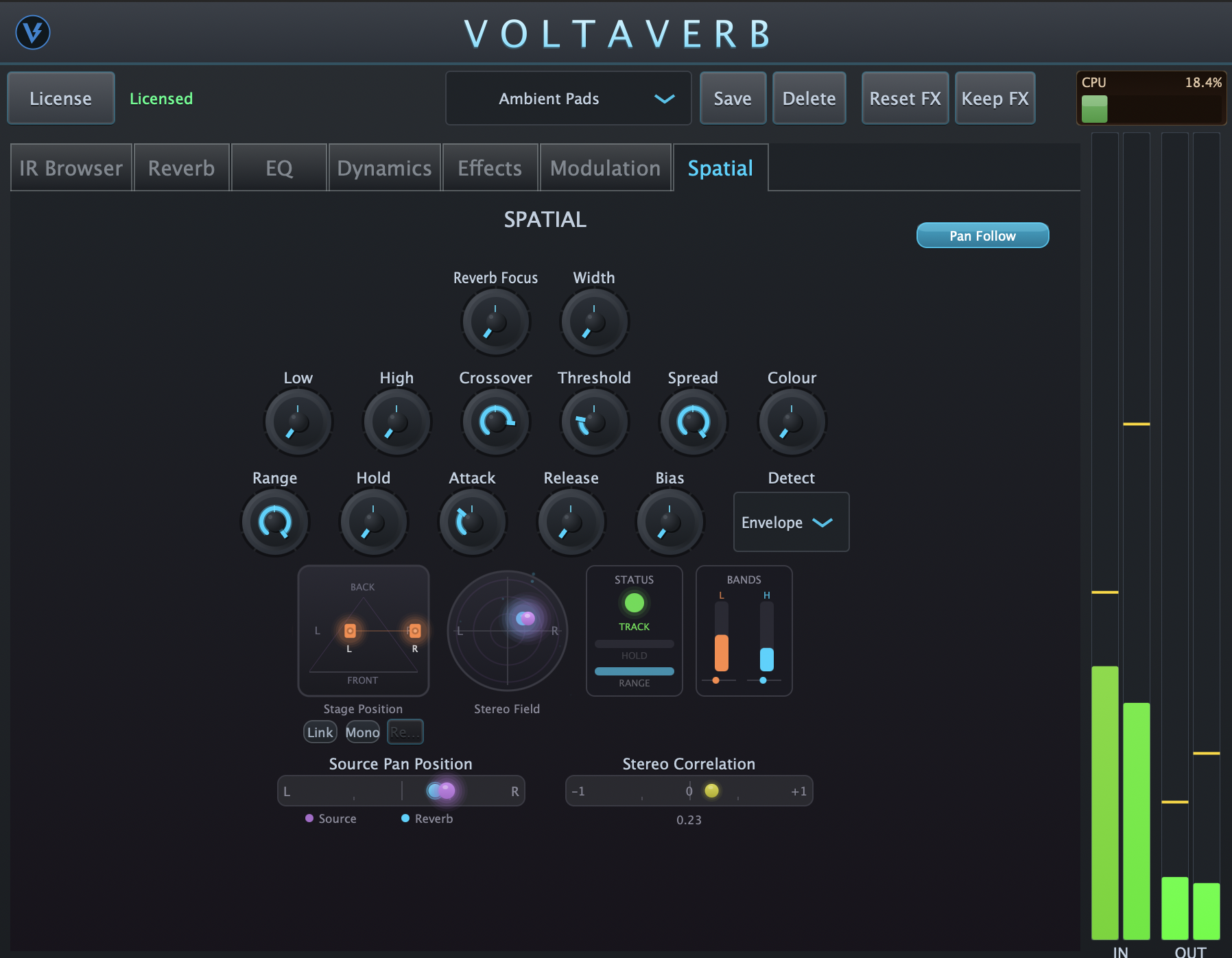
Task: Toggle the Link button under Stage Position
Action: click(x=320, y=732)
